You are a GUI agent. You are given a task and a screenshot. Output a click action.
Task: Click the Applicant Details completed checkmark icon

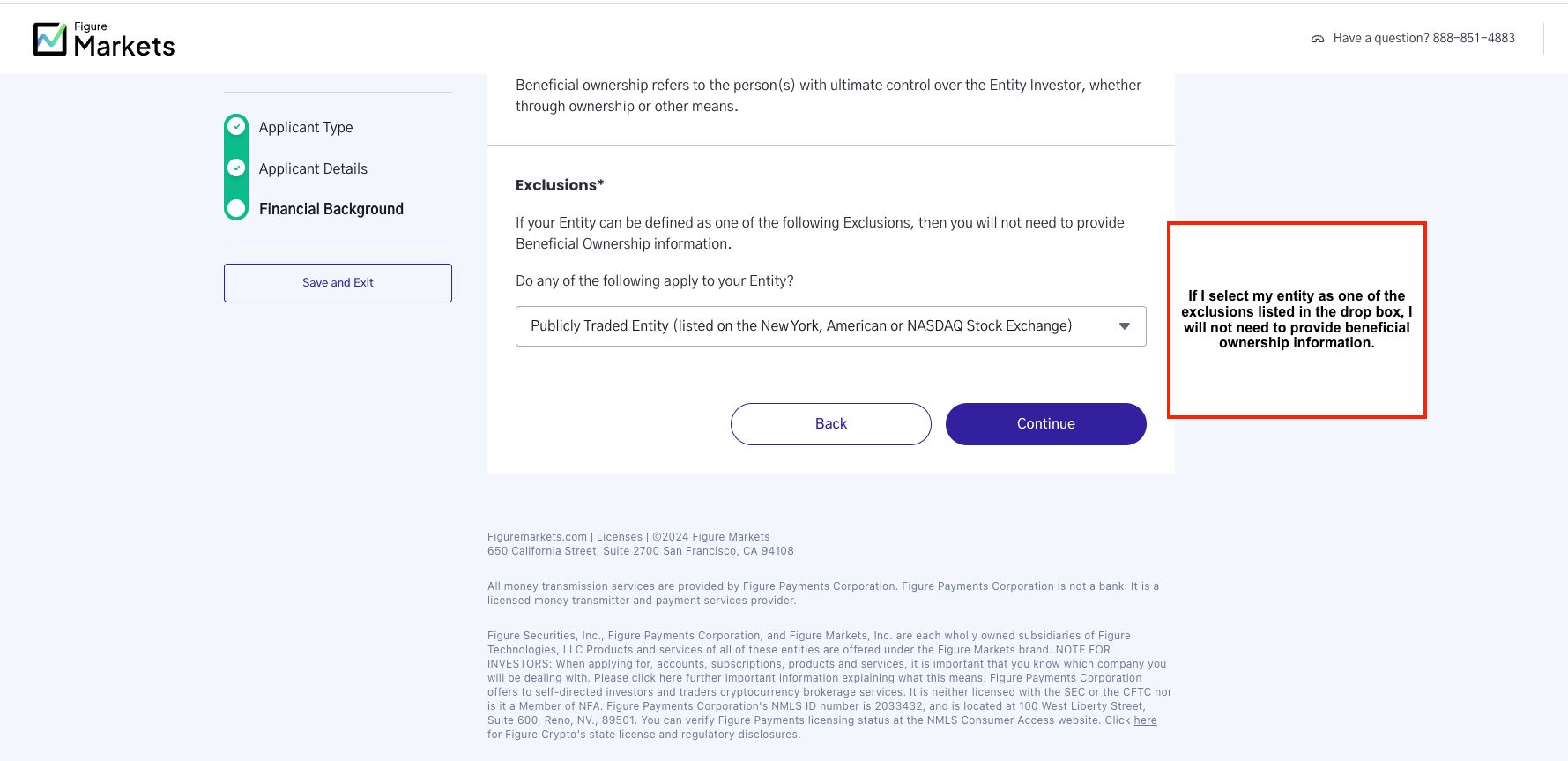coord(236,168)
